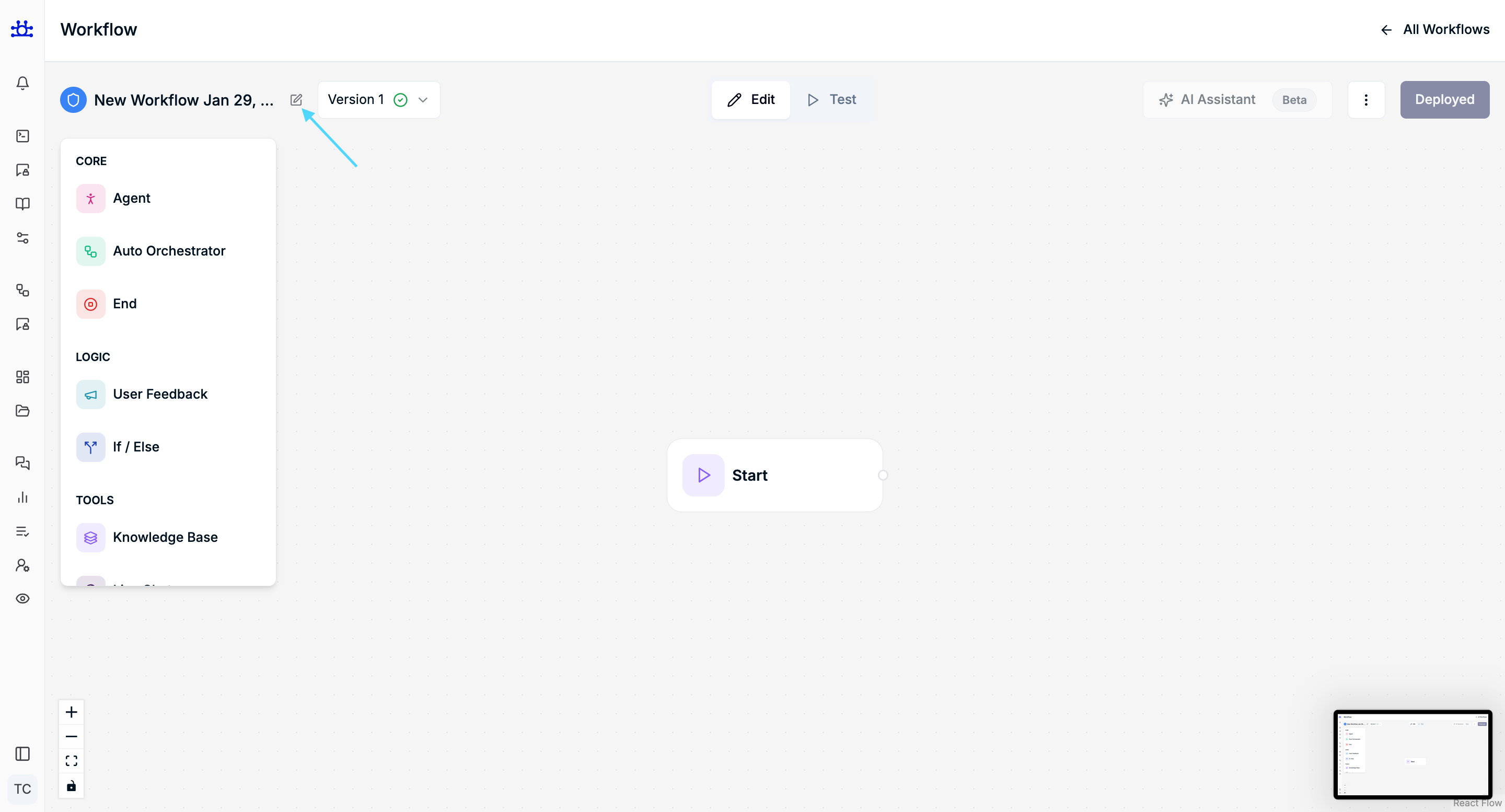
Task: Click the React Flow minimap thumbnail
Action: coord(1412,753)
